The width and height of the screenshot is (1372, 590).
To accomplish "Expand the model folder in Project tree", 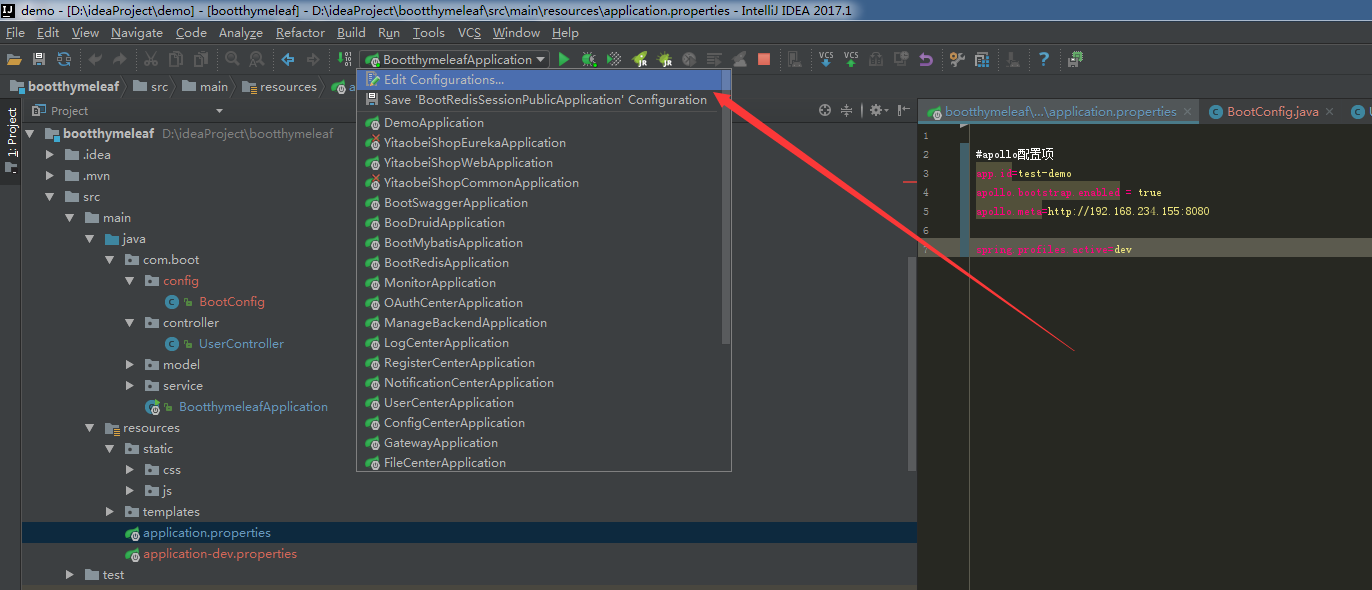I will [129, 364].
